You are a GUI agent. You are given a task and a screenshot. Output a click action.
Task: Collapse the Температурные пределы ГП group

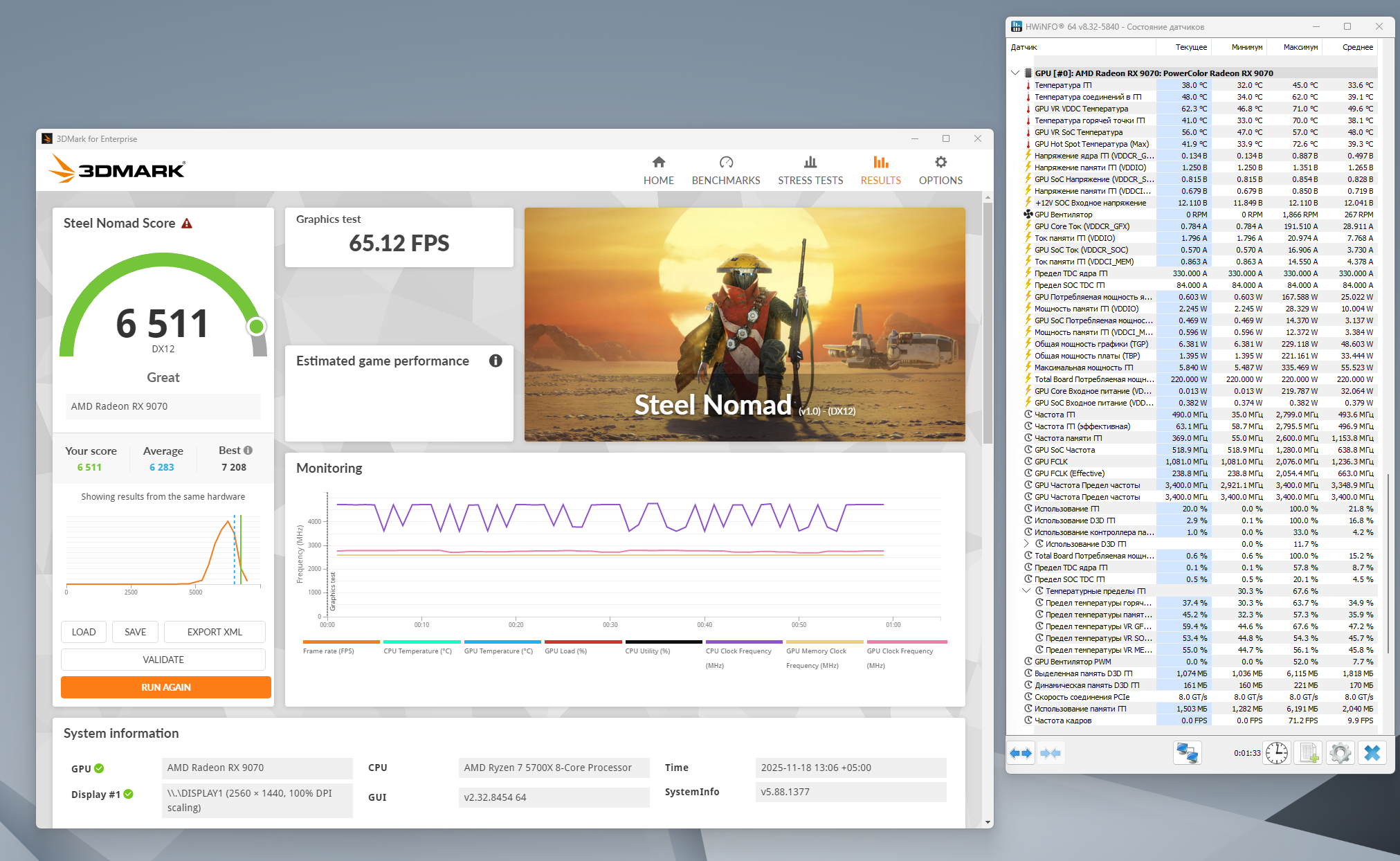tap(1026, 591)
